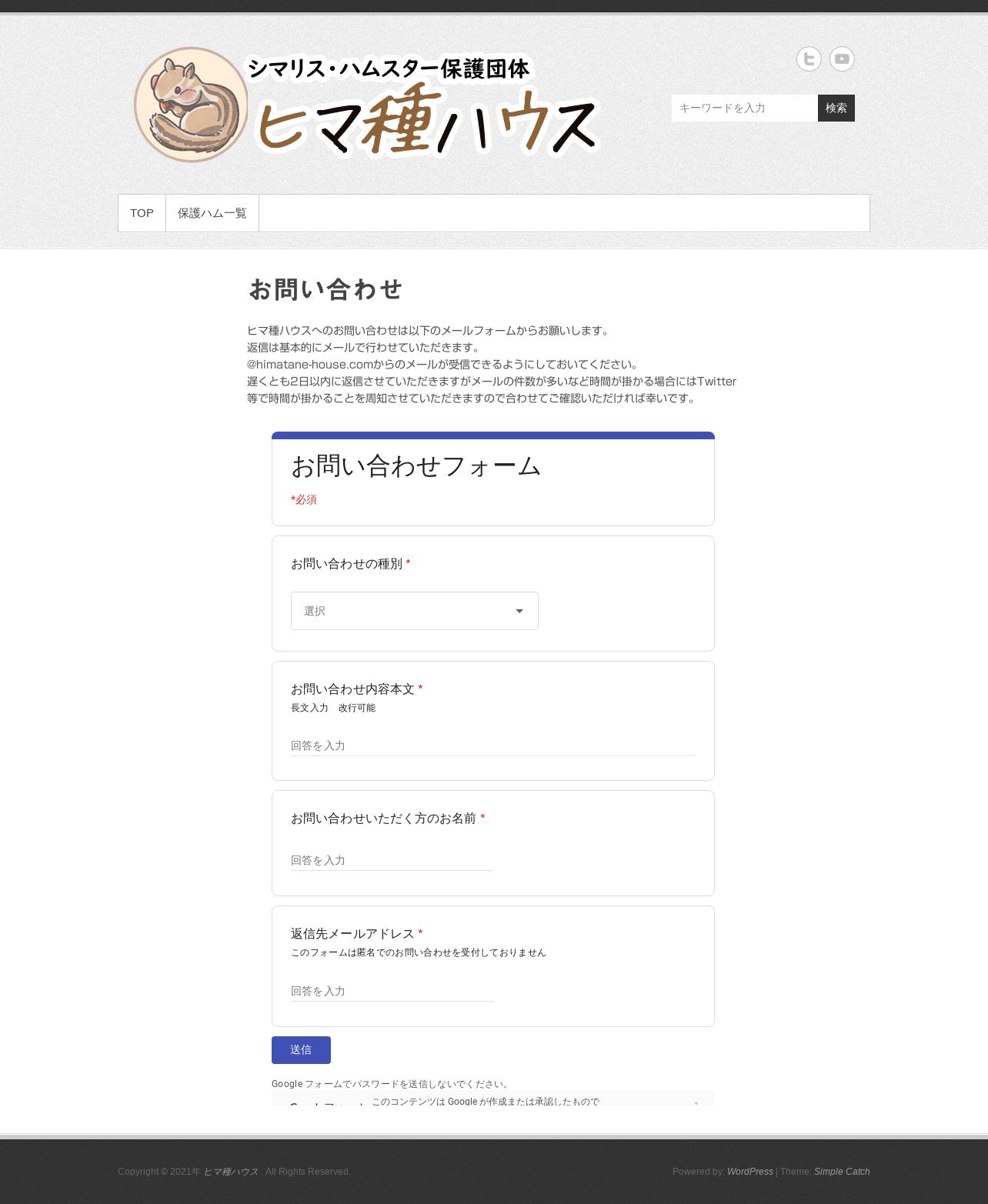Open the TOP menu item
This screenshot has height=1204, width=988.
[142, 213]
